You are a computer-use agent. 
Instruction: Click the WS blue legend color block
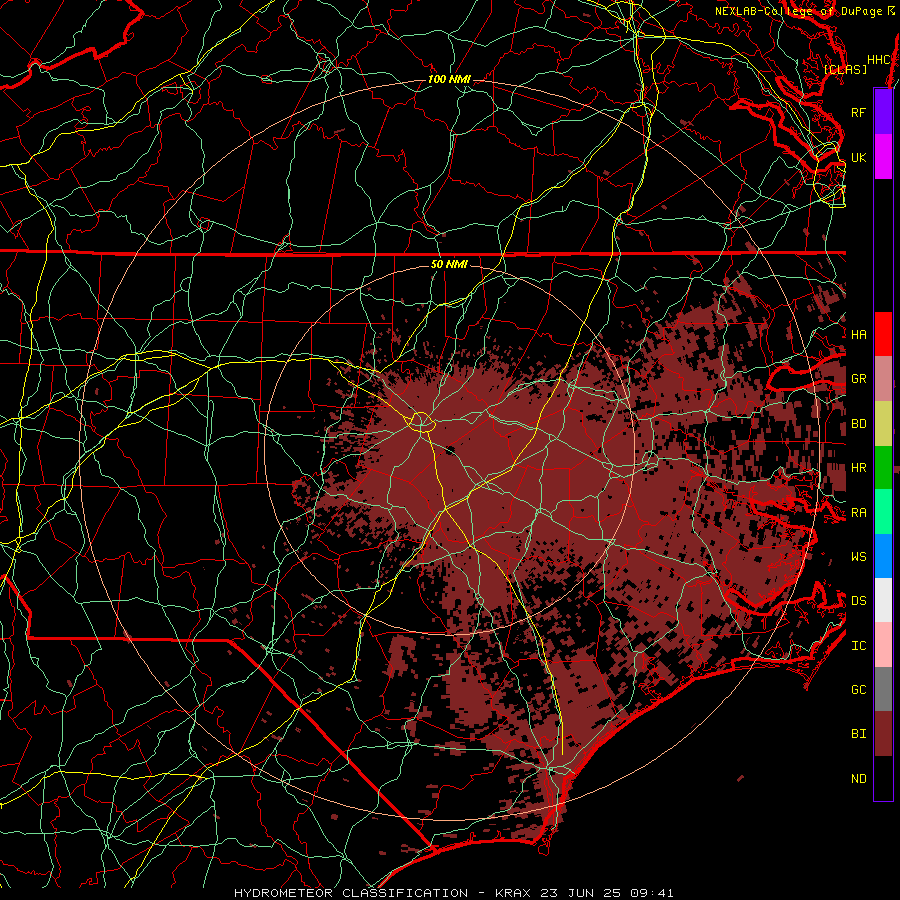click(x=883, y=556)
